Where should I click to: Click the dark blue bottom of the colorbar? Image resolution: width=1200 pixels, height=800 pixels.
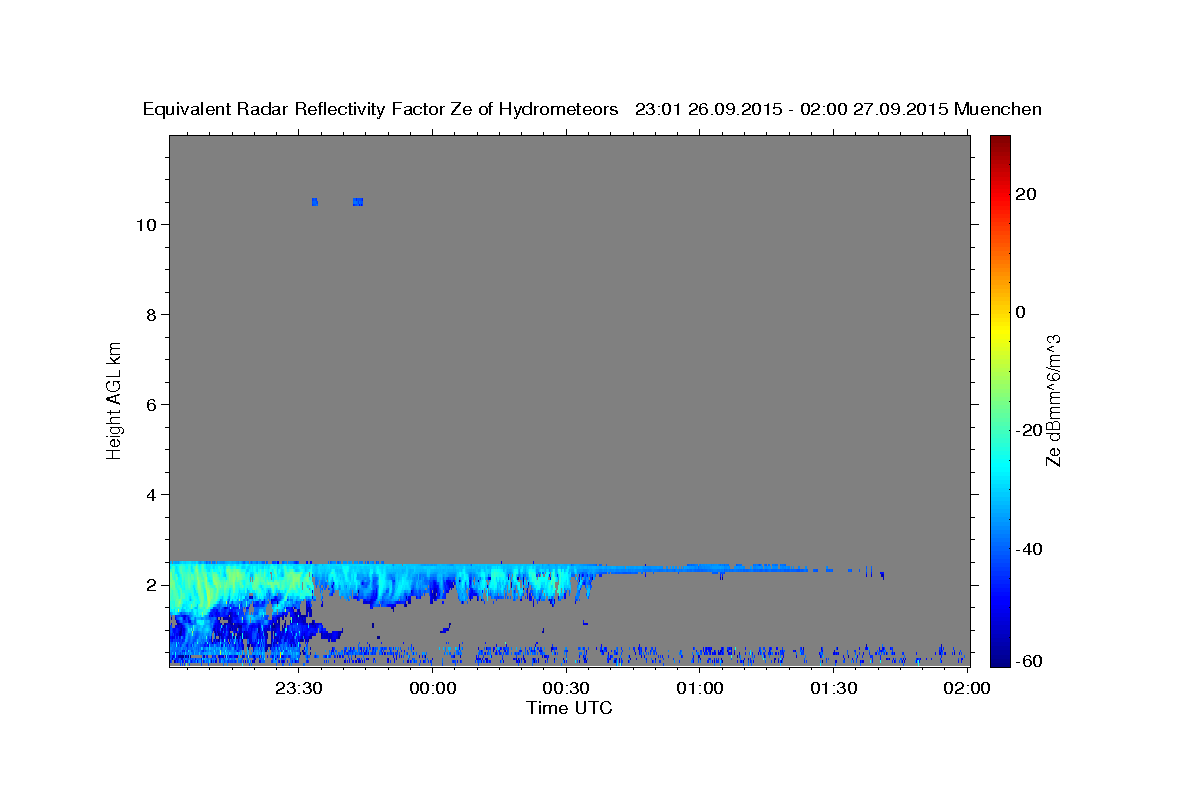click(998, 655)
